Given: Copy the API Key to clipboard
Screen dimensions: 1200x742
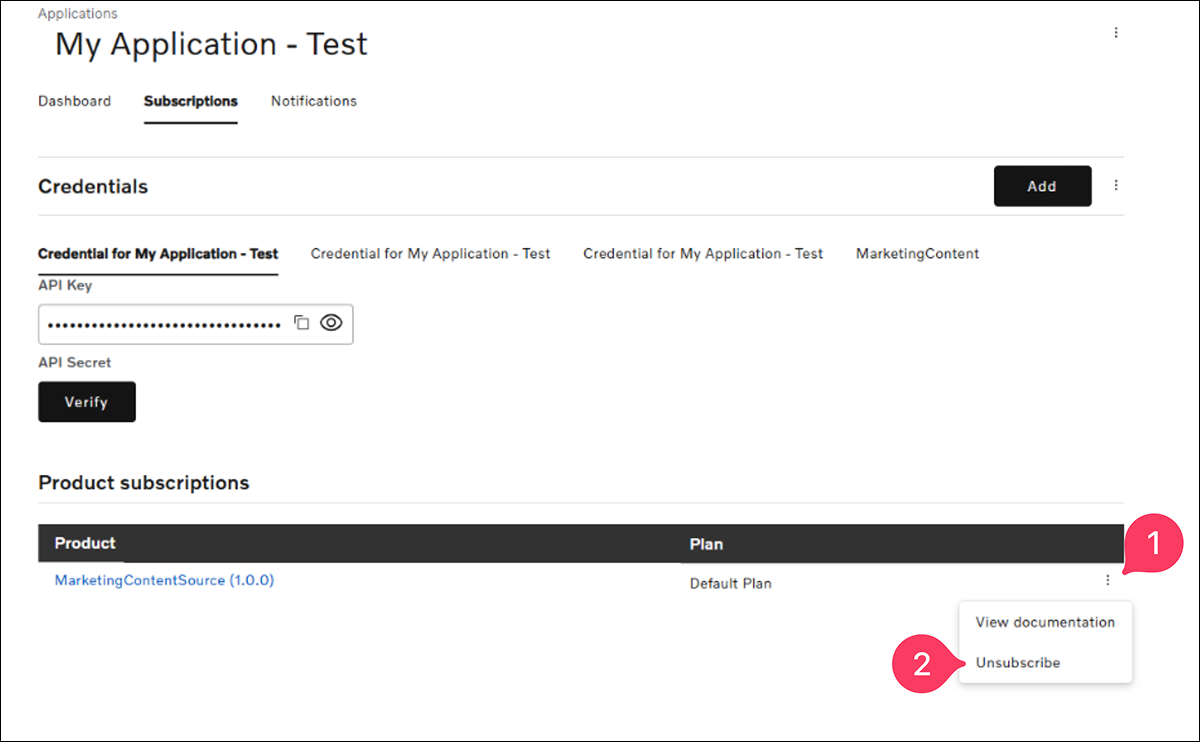Looking at the screenshot, I should pyautogui.click(x=301, y=323).
